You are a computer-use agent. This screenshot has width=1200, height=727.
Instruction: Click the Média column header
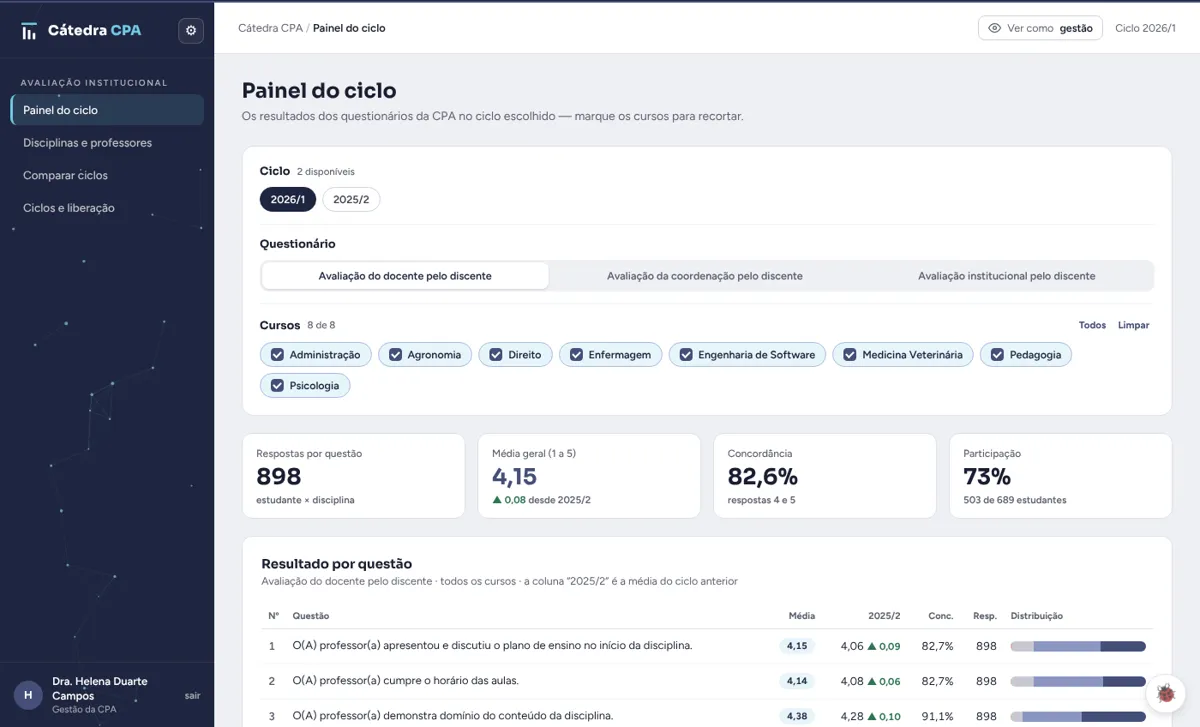click(x=801, y=616)
